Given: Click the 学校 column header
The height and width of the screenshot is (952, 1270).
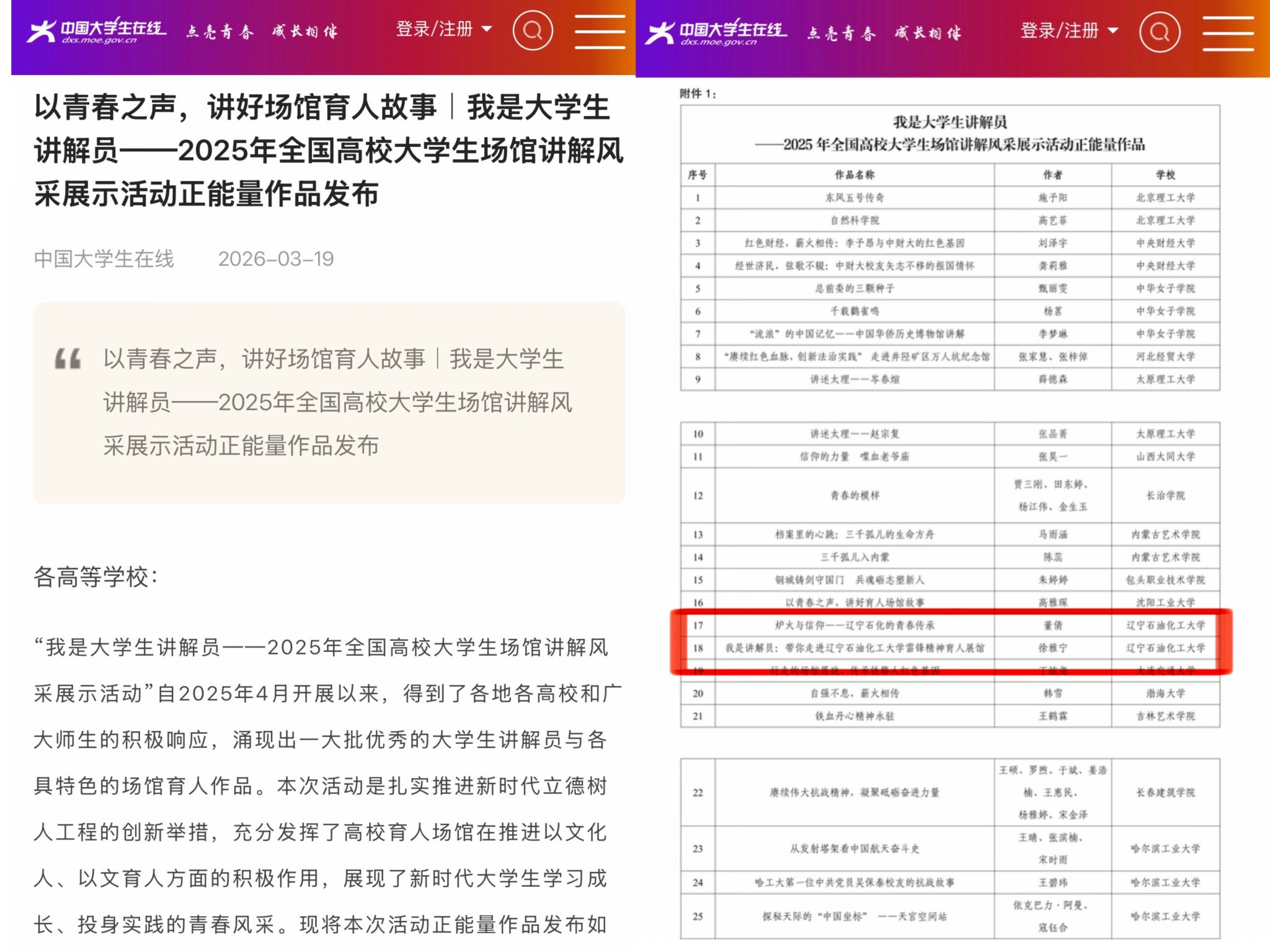Looking at the screenshot, I should [1165, 175].
